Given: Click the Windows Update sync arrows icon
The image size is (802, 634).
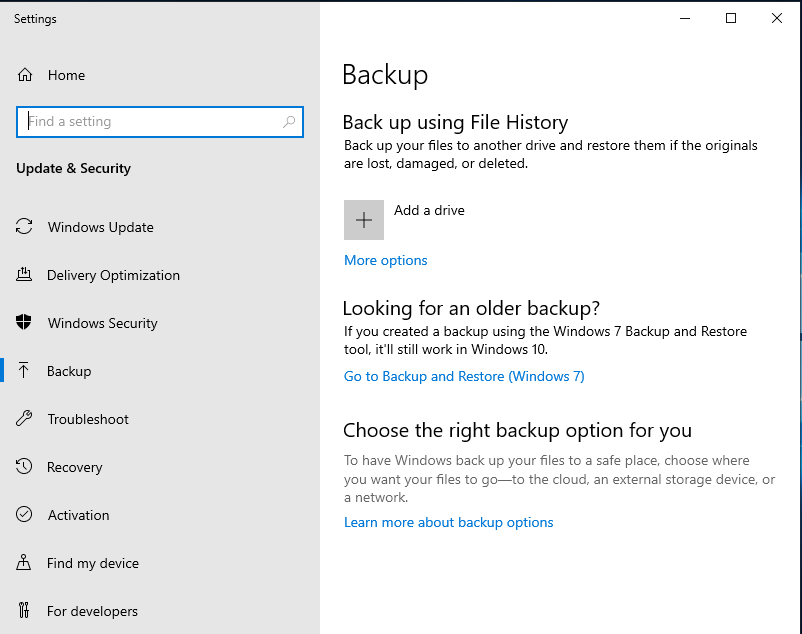Looking at the screenshot, I should click(25, 227).
